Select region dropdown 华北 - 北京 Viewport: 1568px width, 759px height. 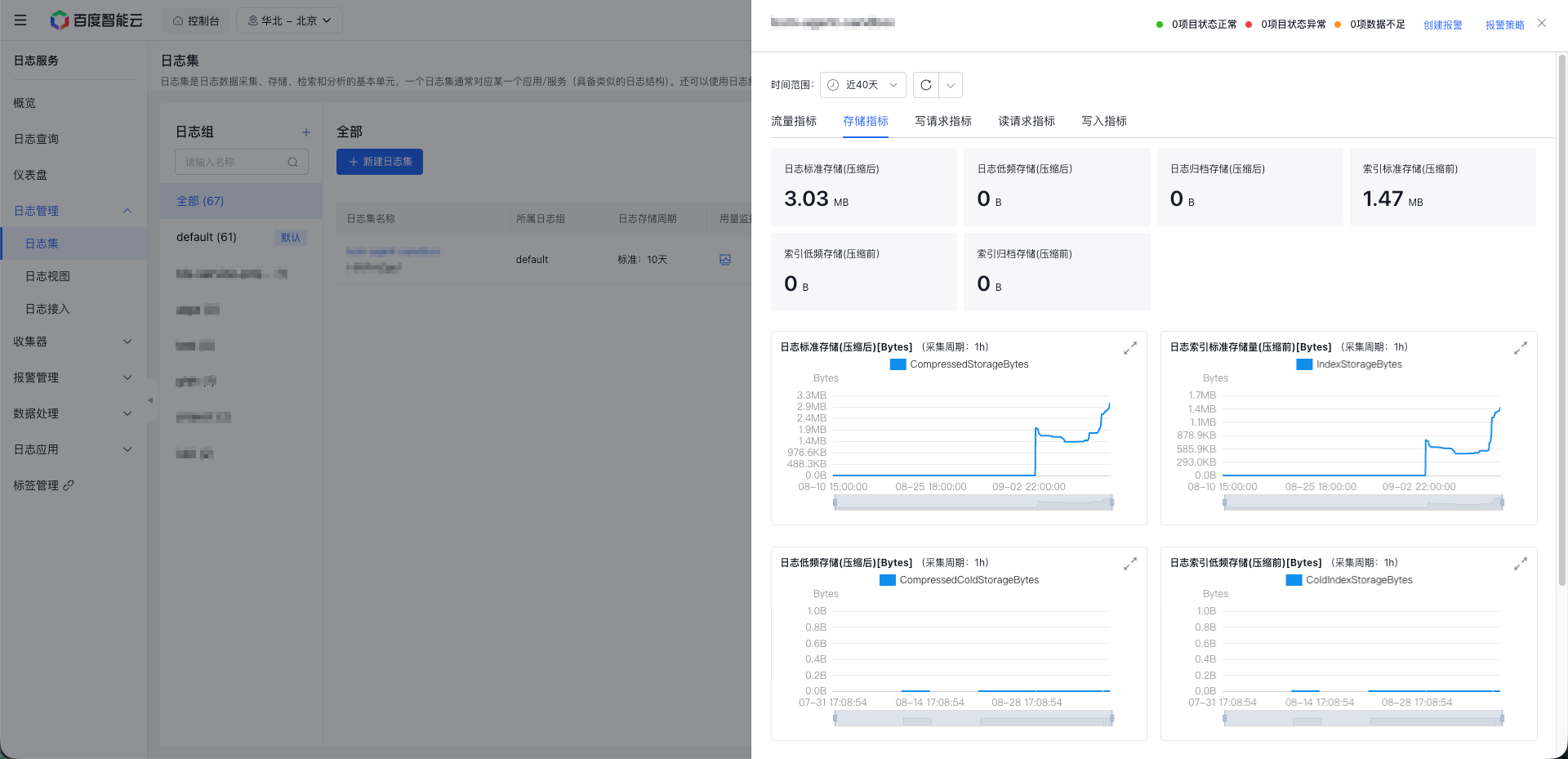tap(289, 20)
